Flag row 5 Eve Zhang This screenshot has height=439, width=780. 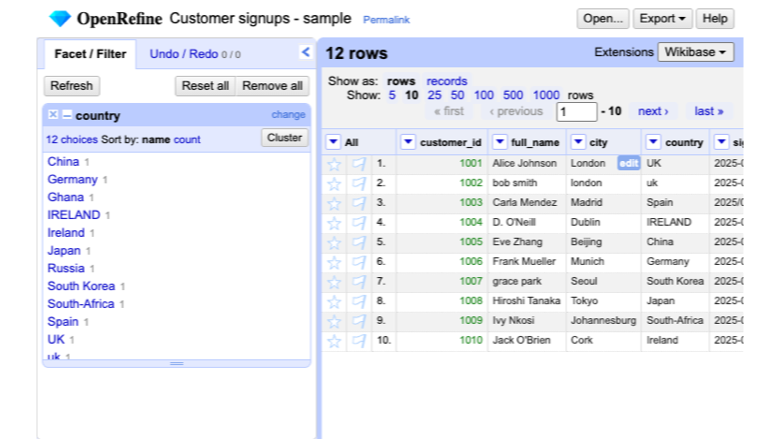[359, 243]
